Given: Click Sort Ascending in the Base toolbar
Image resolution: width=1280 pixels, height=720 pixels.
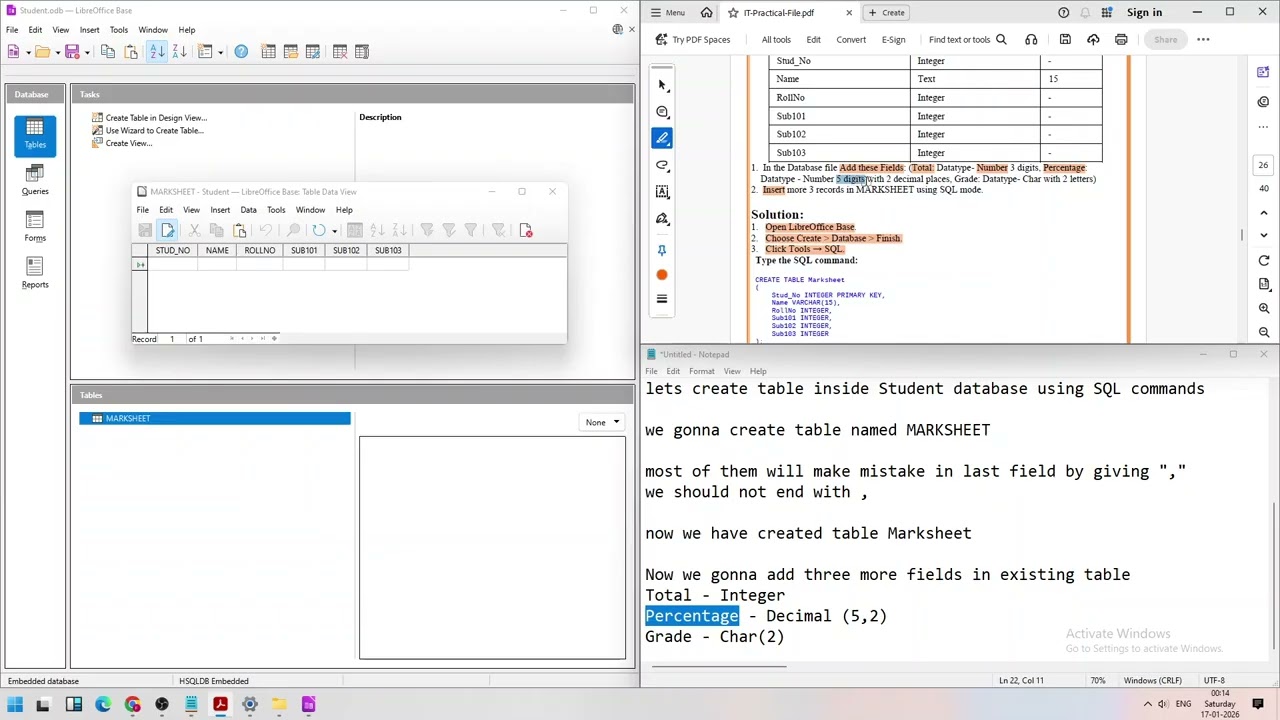Looking at the screenshot, I should (x=158, y=52).
